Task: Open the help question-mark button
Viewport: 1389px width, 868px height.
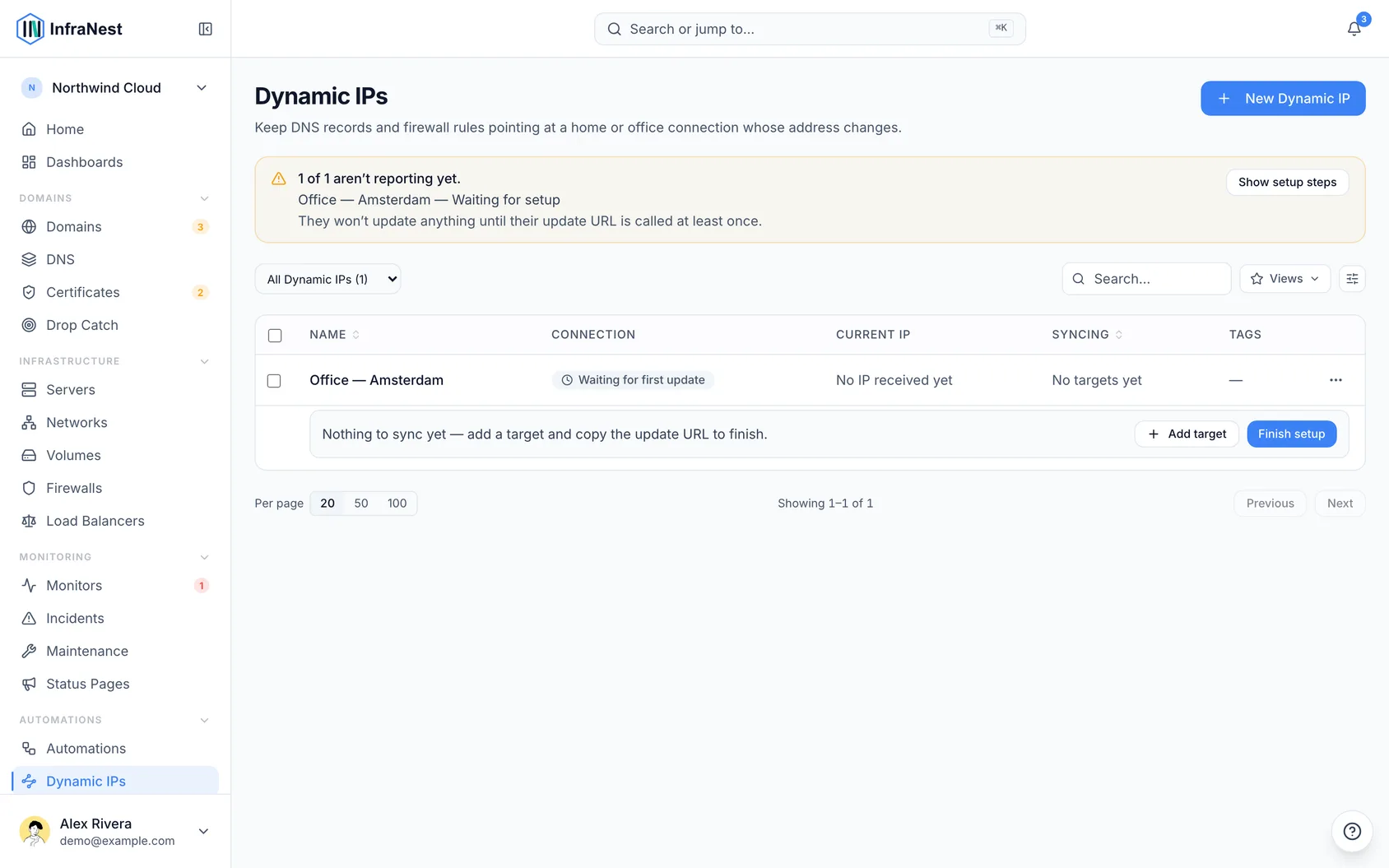Action: [x=1352, y=831]
